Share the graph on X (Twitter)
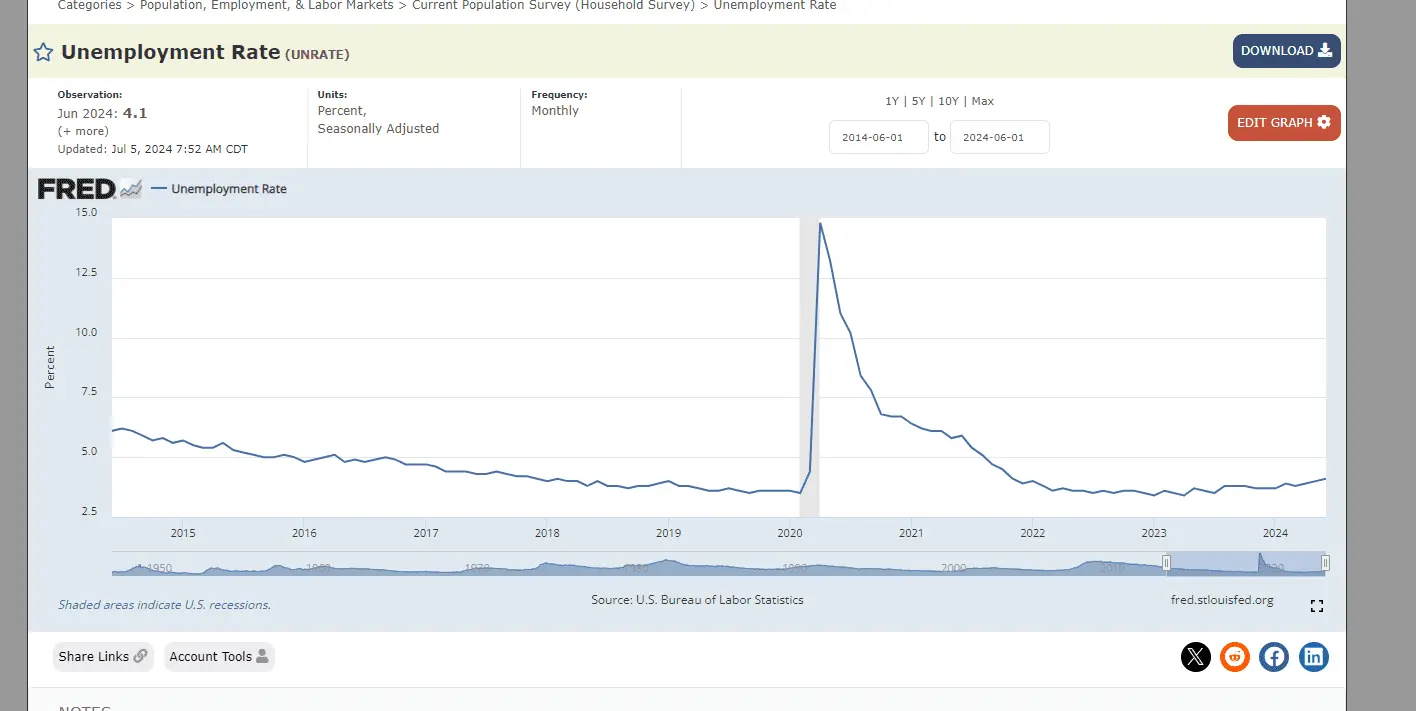The image size is (1416, 711). (1196, 657)
